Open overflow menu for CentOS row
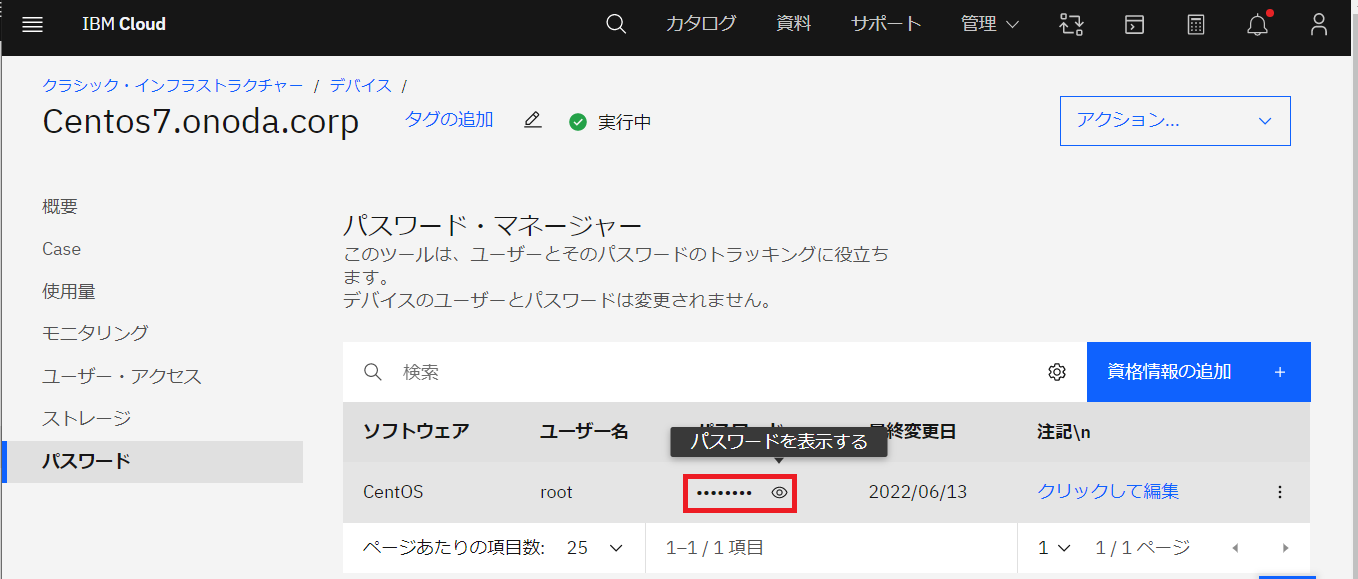The width and height of the screenshot is (1358, 579). point(1280,492)
